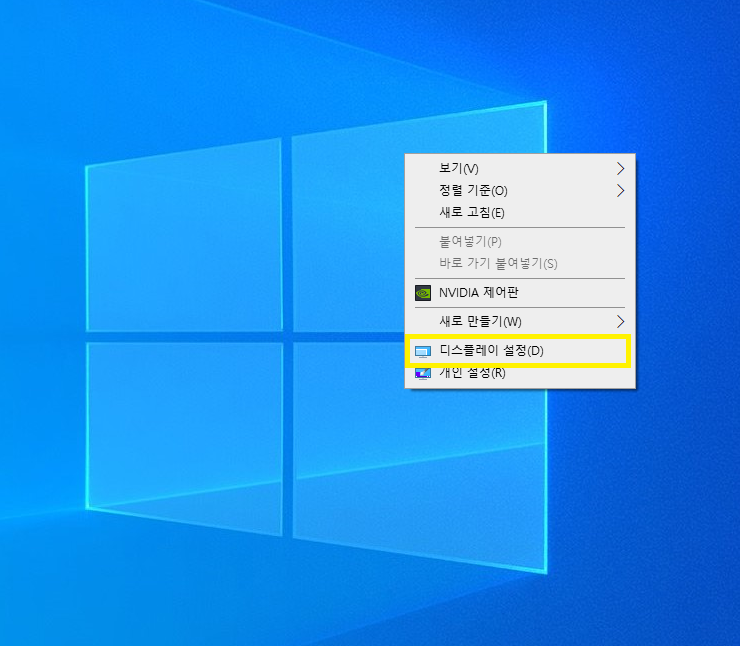Open the 새로 만들기(W) menu entry
Viewport: 740px width, 646px height.
coord(520,322)
